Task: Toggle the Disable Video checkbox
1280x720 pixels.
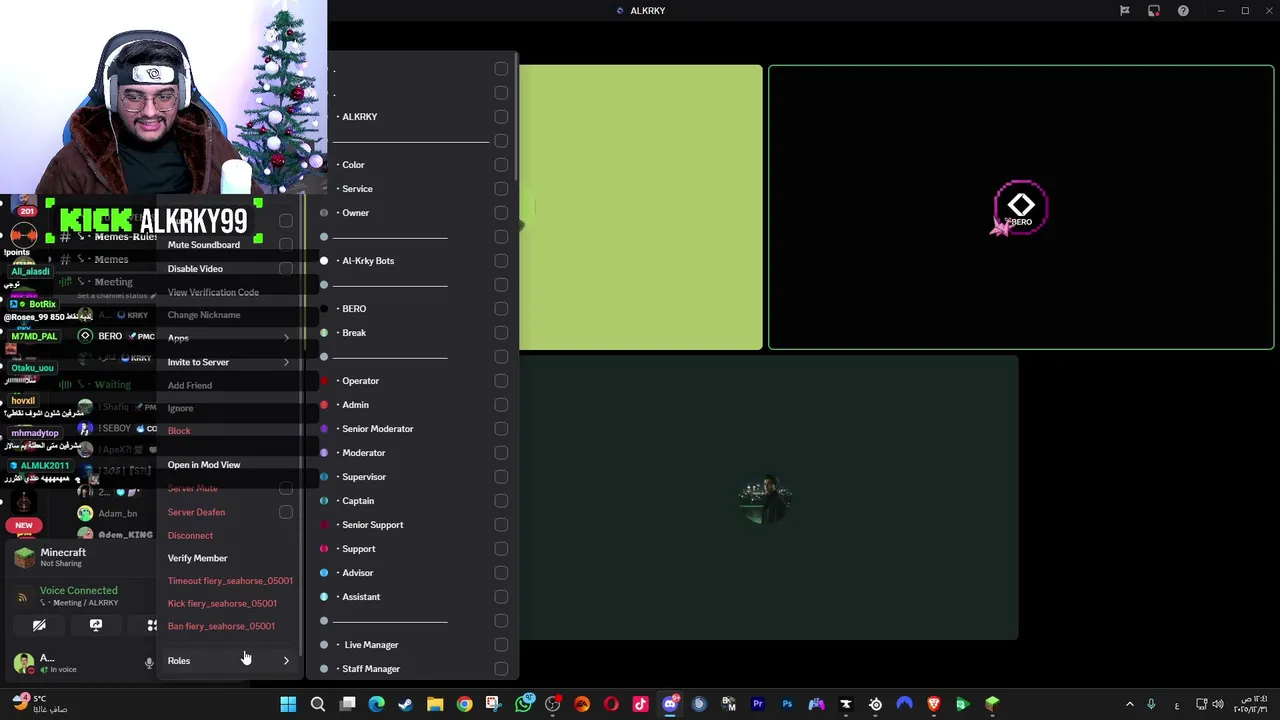Action: 286,269
